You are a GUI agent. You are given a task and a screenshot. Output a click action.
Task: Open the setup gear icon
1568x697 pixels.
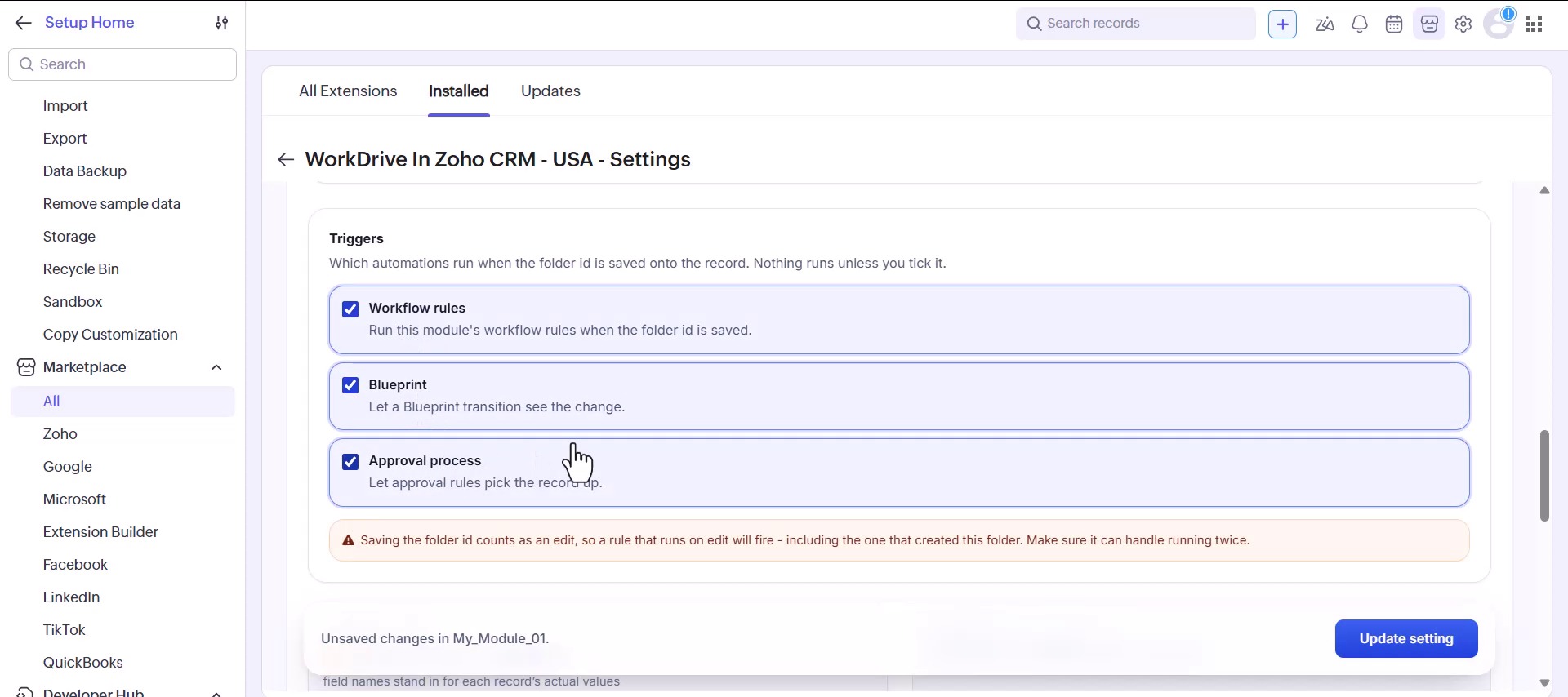click(x=1463, y=24)
